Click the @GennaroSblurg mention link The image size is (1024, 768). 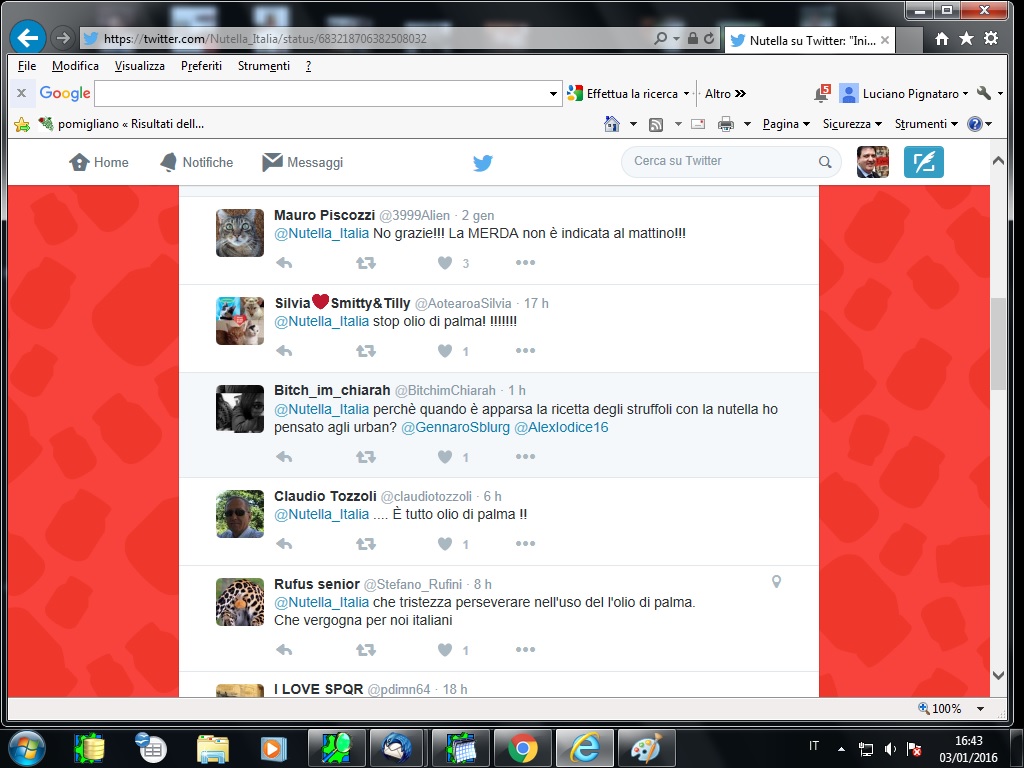[455, 427]
